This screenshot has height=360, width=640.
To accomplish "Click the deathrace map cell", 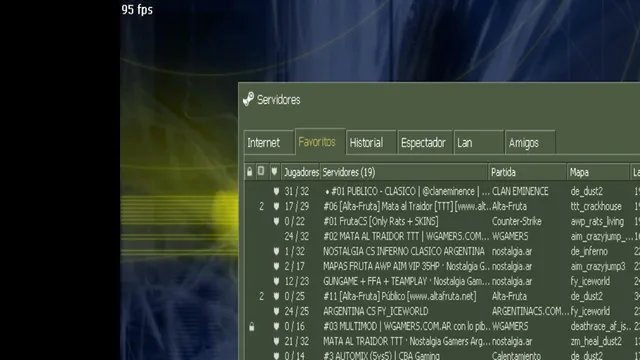I will (601, 327).
